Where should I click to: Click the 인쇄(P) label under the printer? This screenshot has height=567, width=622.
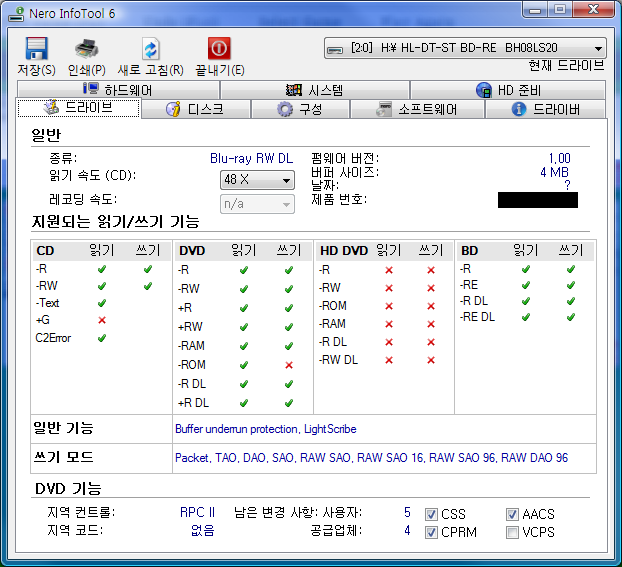click(x=87, y=70)
